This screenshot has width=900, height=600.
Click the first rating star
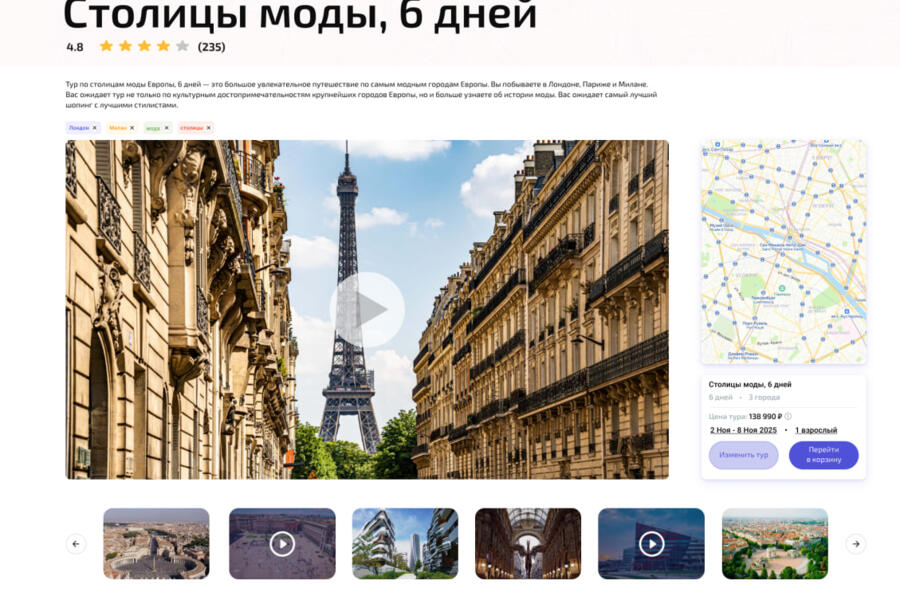[106, 46]
